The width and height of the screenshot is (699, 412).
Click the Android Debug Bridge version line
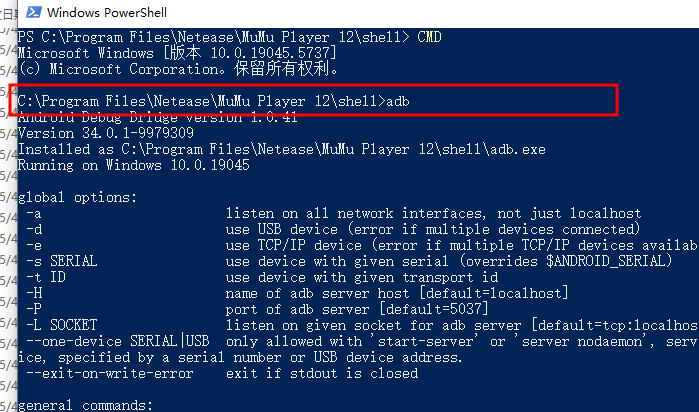pyautogui.click(x=144, y=117)
